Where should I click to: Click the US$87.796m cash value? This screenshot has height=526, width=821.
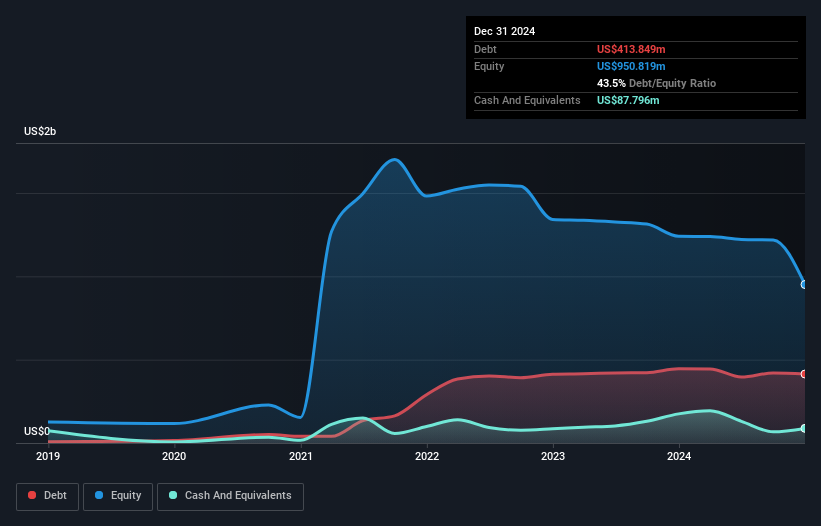(628, 100)
